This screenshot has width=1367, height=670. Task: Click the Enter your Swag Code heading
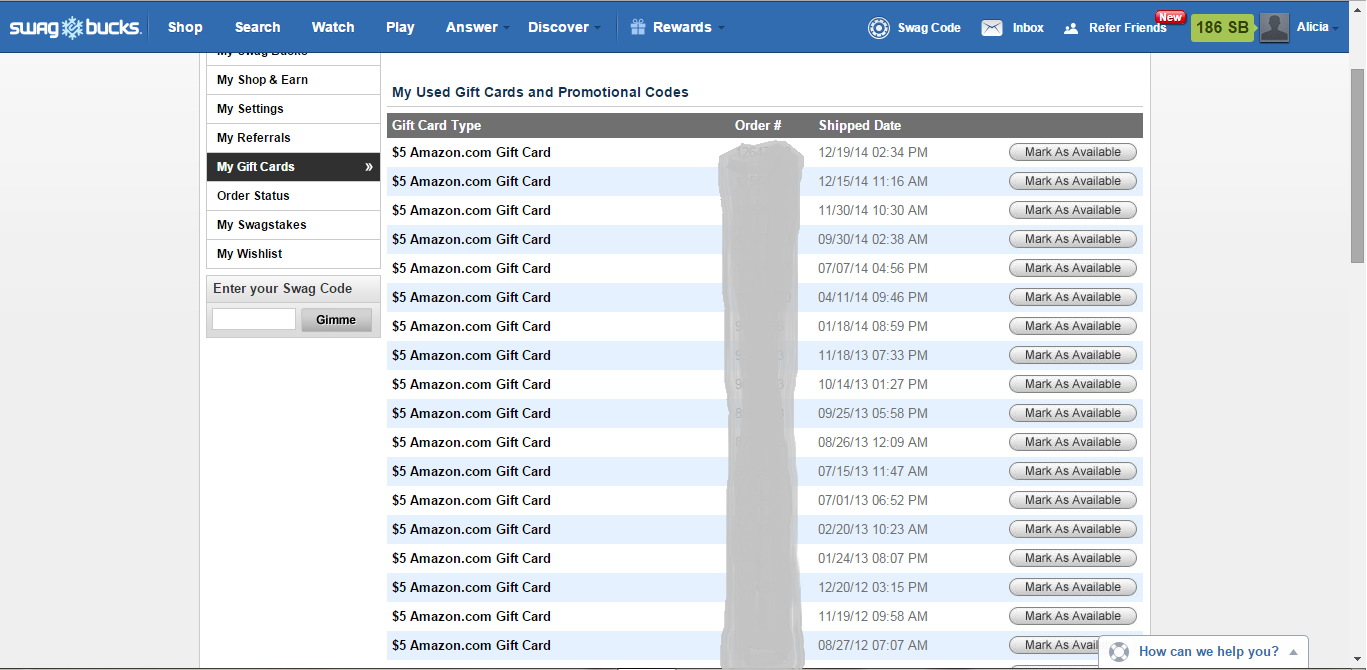[282, 289]
